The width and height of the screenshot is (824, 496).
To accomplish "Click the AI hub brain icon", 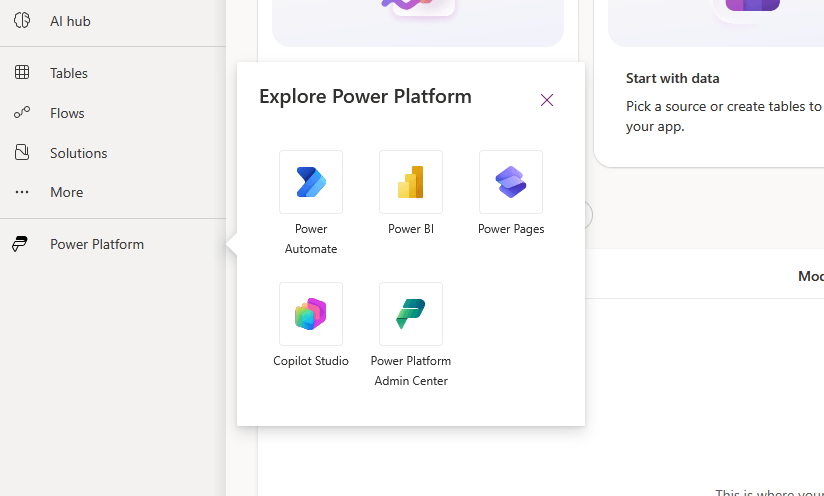I will [22, 20].
